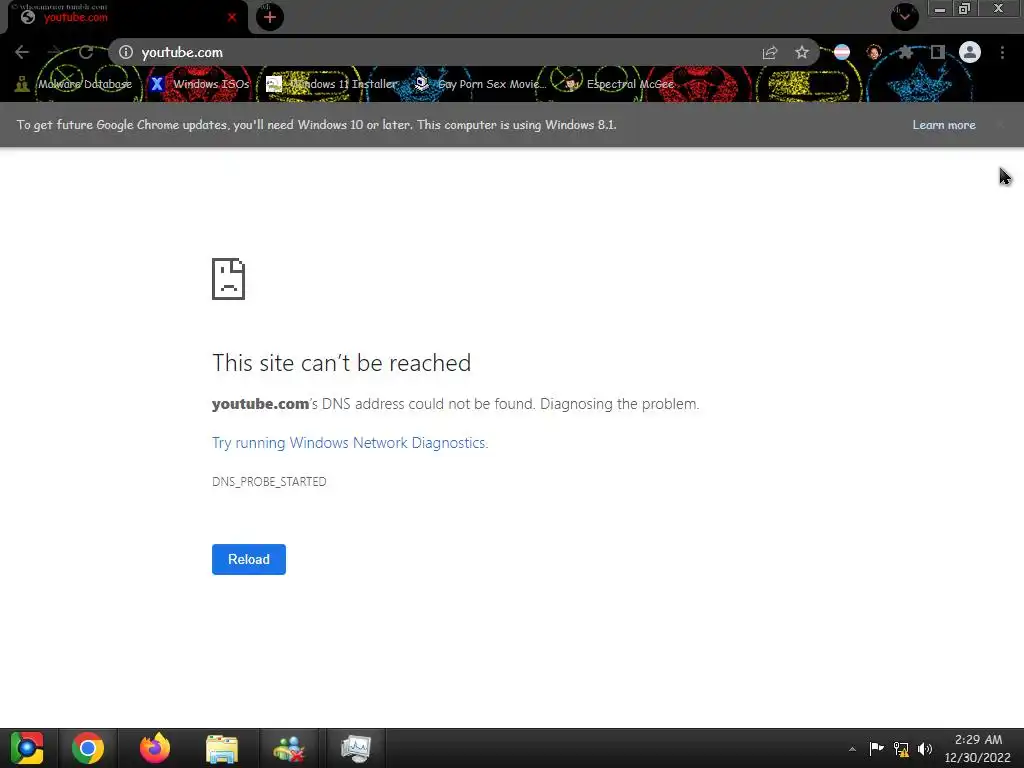Open the avatar face extension icon
Viewport: 1024px width, 768px height.
(x=874, y=52)
